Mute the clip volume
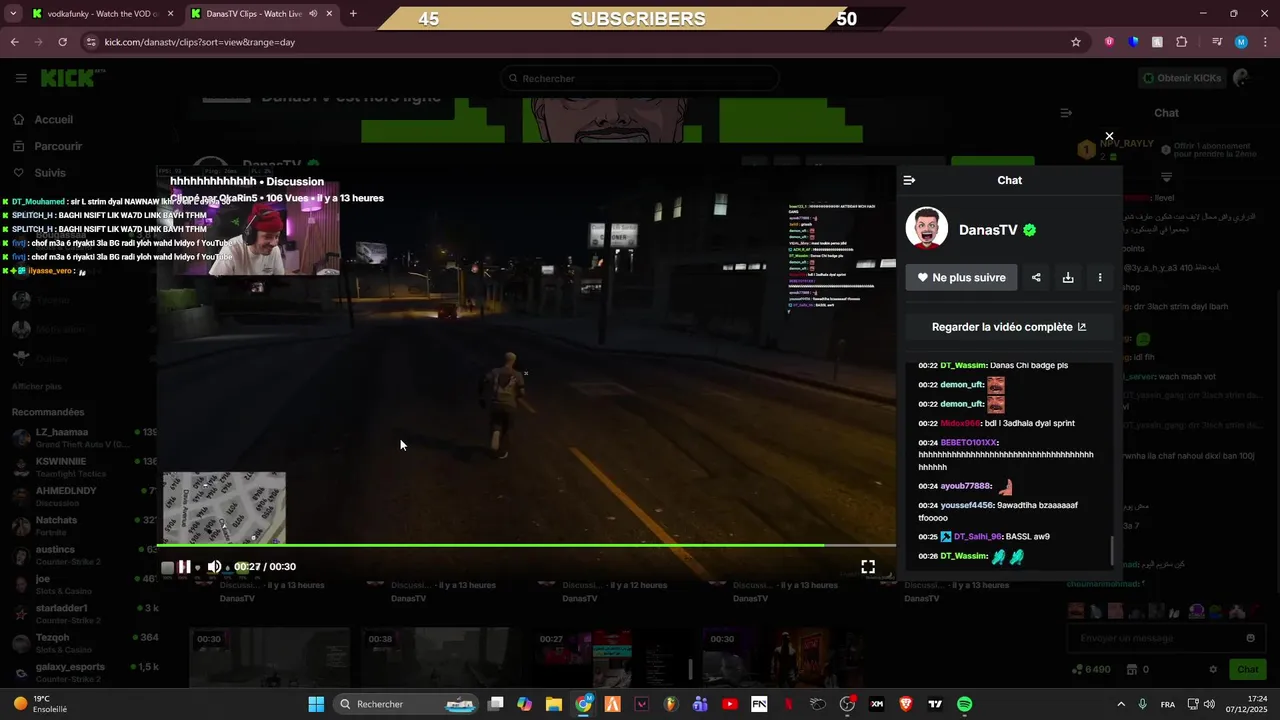 click(214, 567)
